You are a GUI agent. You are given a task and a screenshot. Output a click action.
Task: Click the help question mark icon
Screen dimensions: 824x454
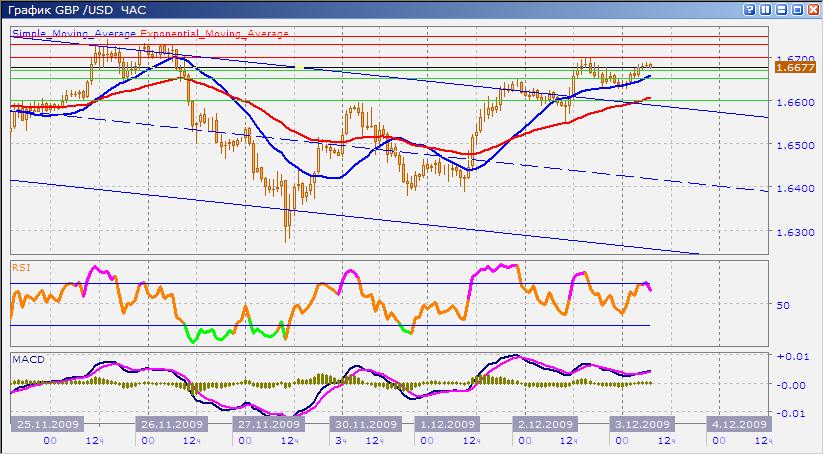click(x=748, y=9)
